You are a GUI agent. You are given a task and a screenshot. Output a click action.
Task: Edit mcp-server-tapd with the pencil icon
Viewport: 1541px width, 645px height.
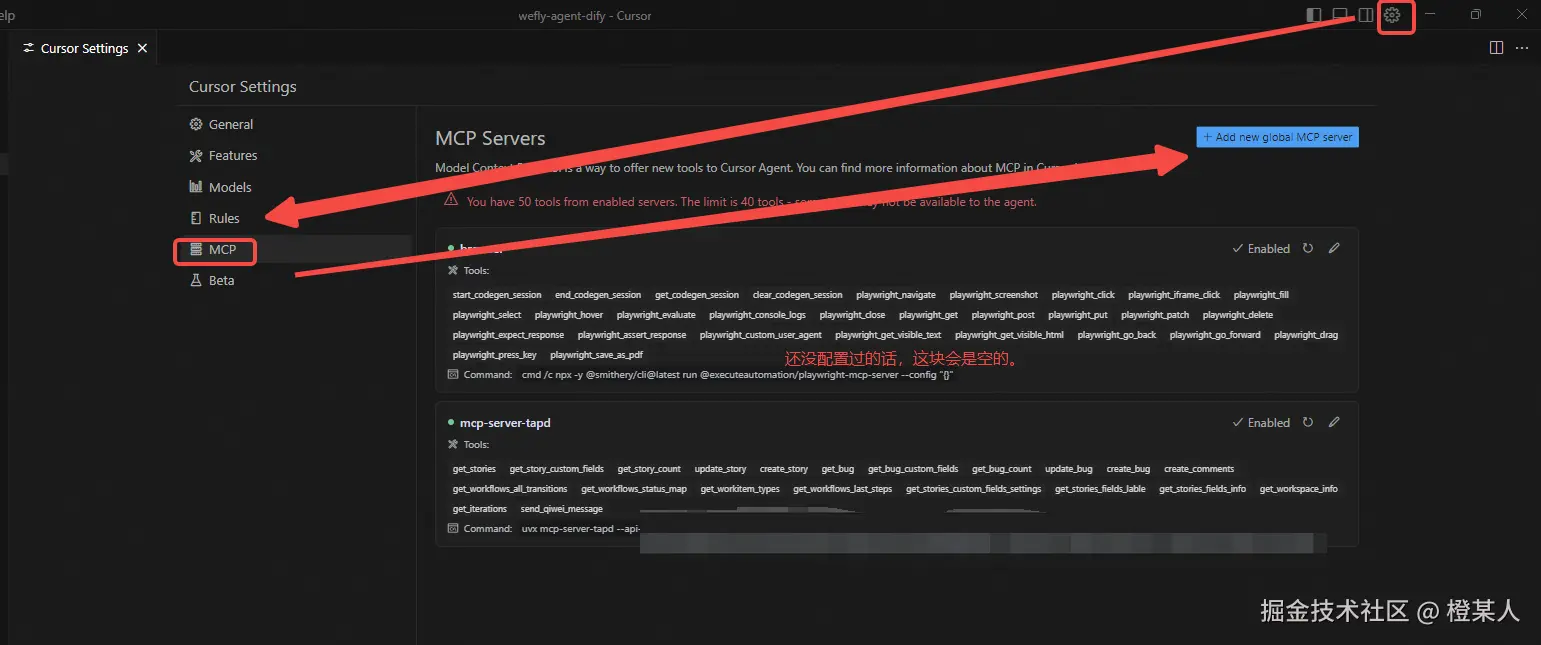coord(1334,422)
